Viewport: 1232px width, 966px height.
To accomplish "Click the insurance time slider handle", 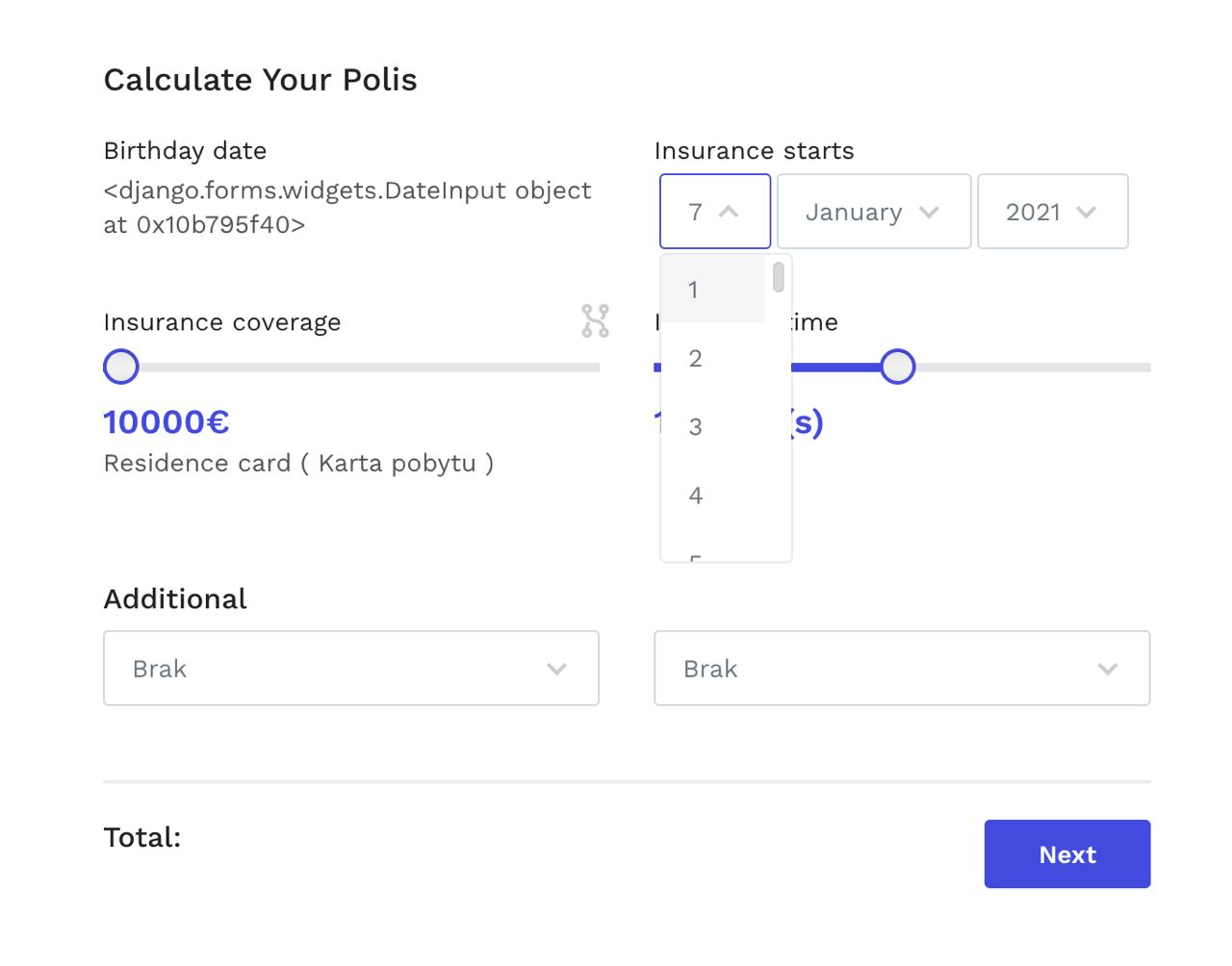I will click(898, 367).
